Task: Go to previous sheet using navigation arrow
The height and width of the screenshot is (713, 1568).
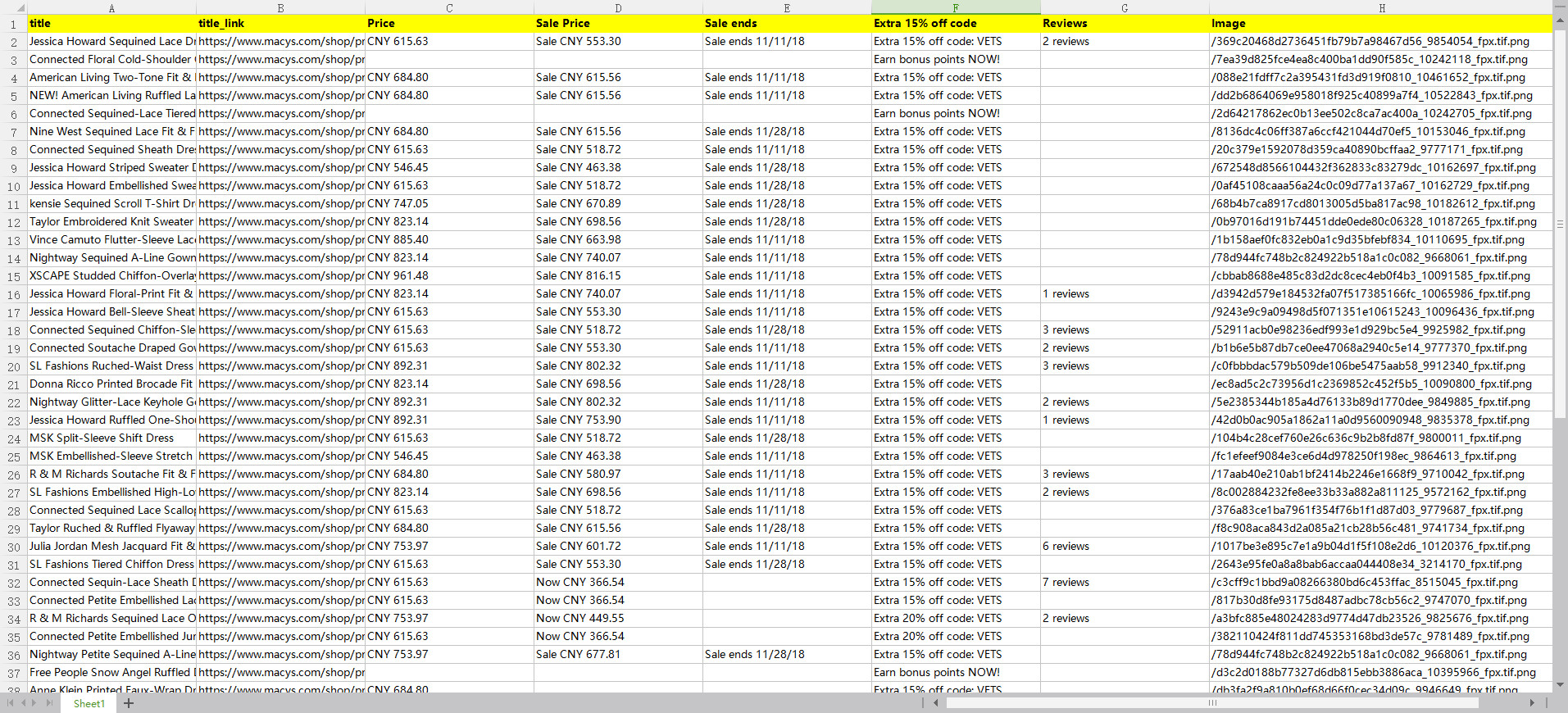Action: coord(22,703)
